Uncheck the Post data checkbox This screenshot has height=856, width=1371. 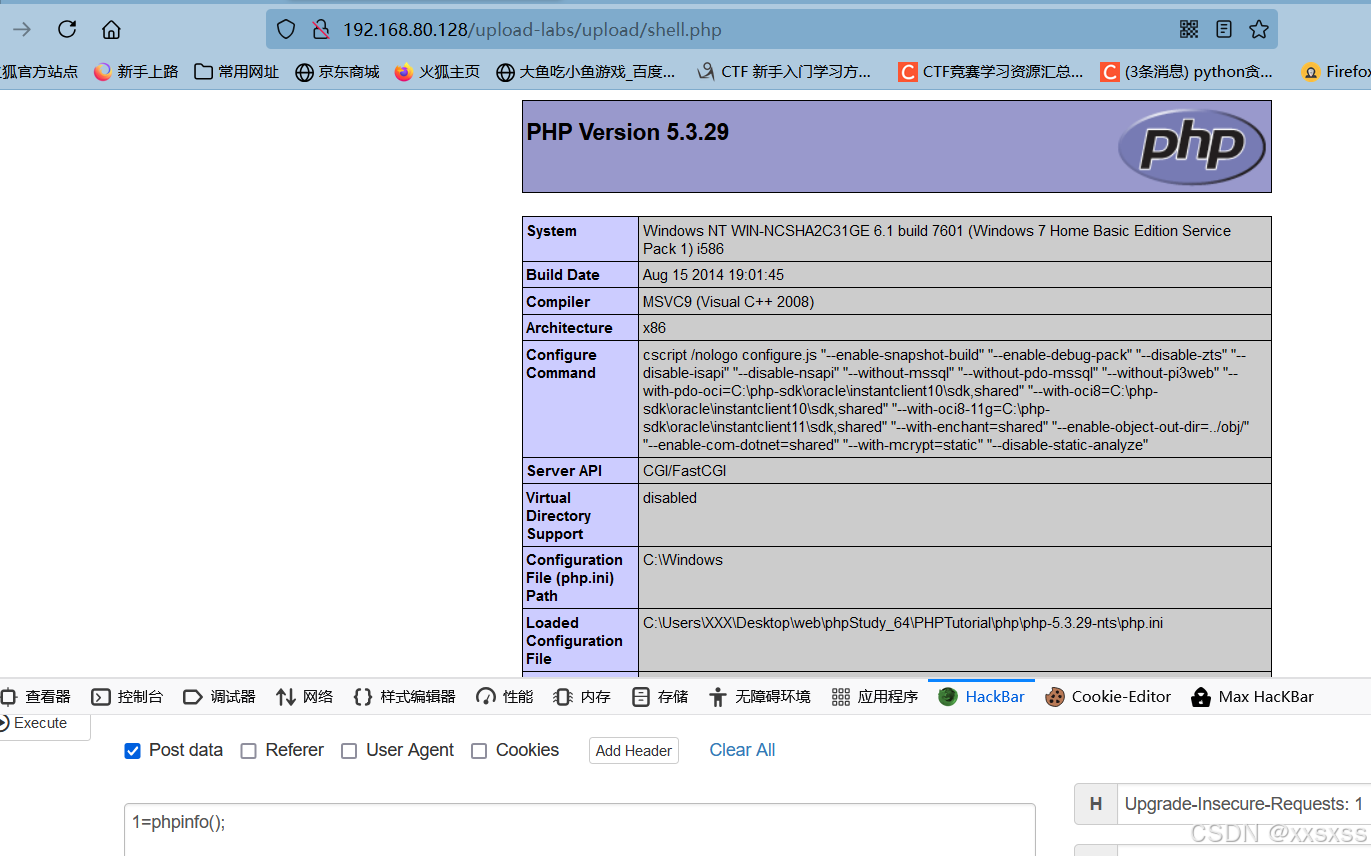132,750
